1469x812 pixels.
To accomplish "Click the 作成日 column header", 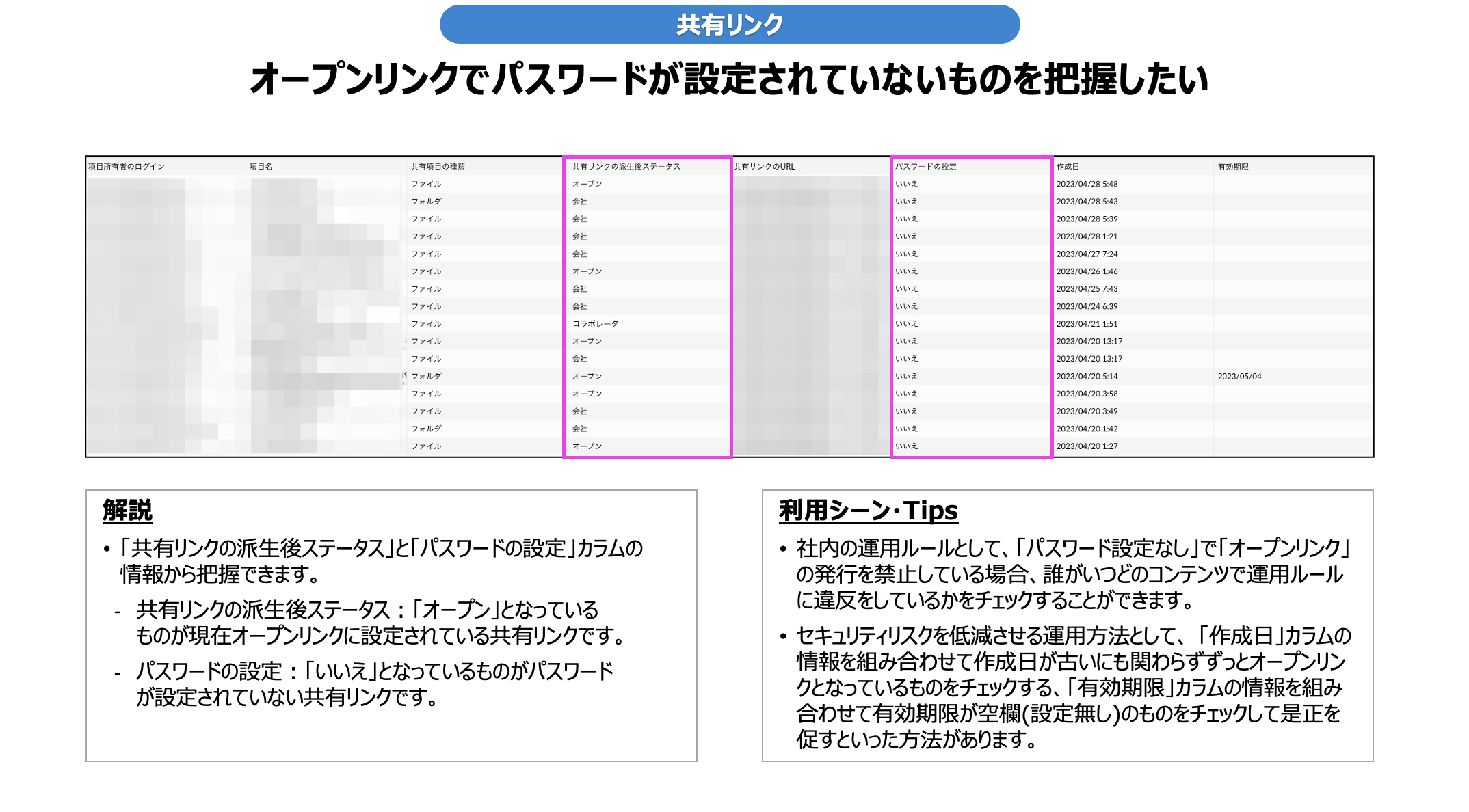I will (x=1068, y=167).
